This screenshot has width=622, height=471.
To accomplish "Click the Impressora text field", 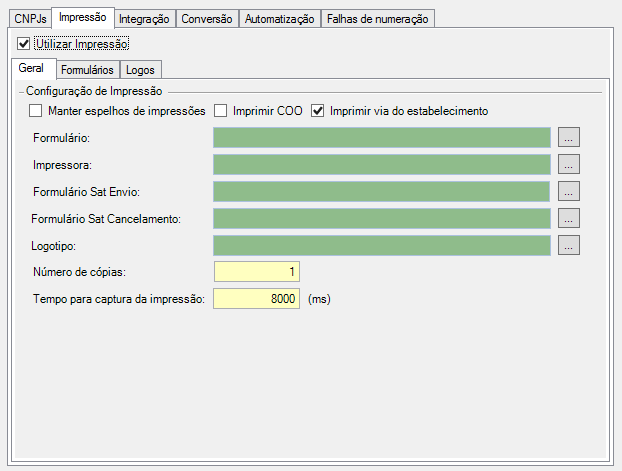I will [381, 164].
